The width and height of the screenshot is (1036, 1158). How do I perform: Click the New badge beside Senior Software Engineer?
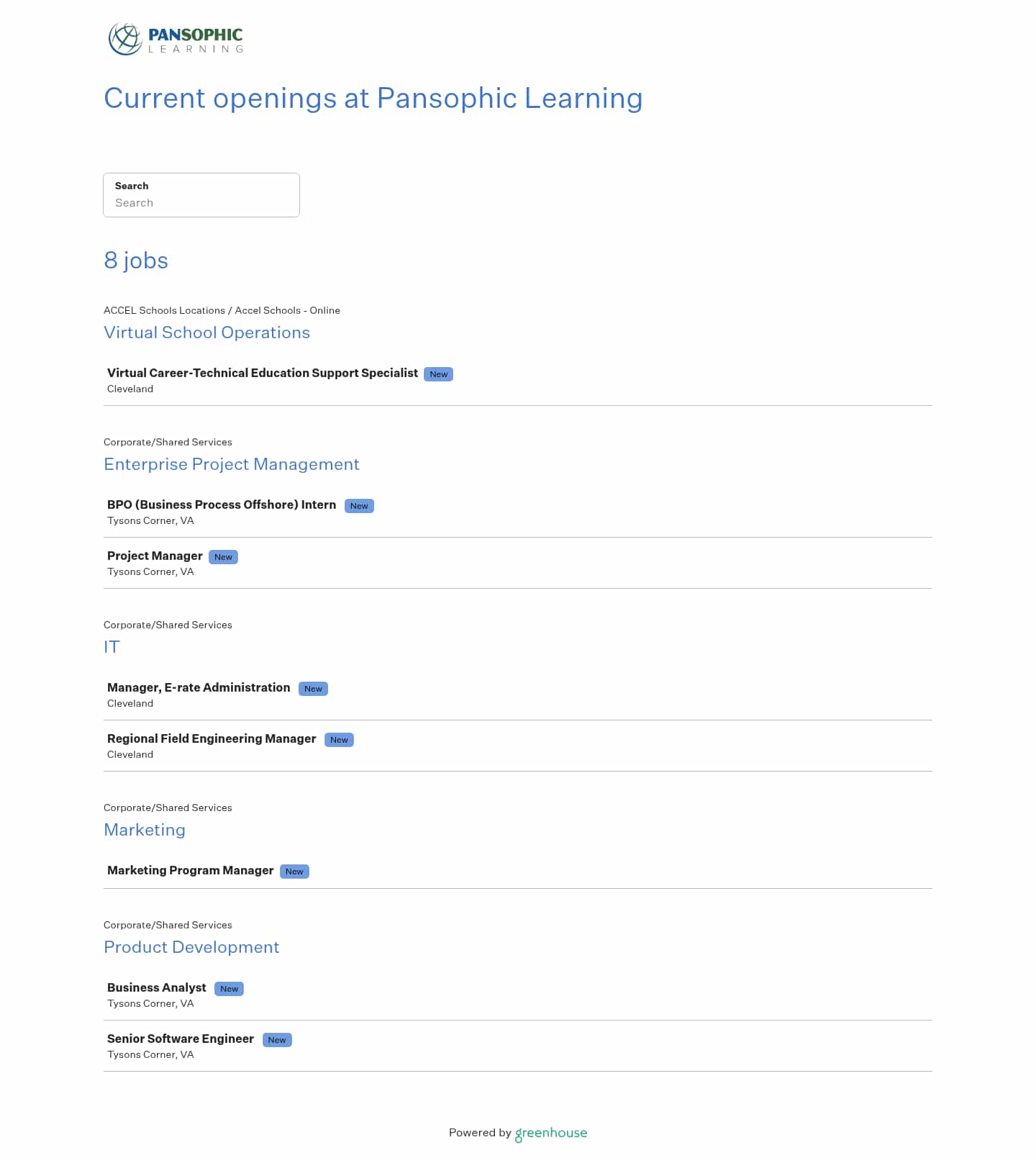click(x=277, y=1040)
